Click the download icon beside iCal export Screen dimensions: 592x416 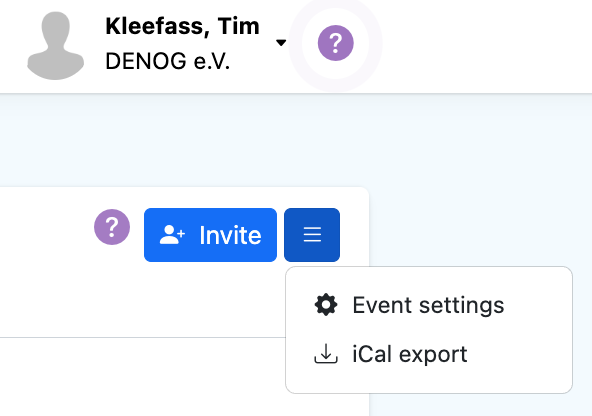coord(326,354)
